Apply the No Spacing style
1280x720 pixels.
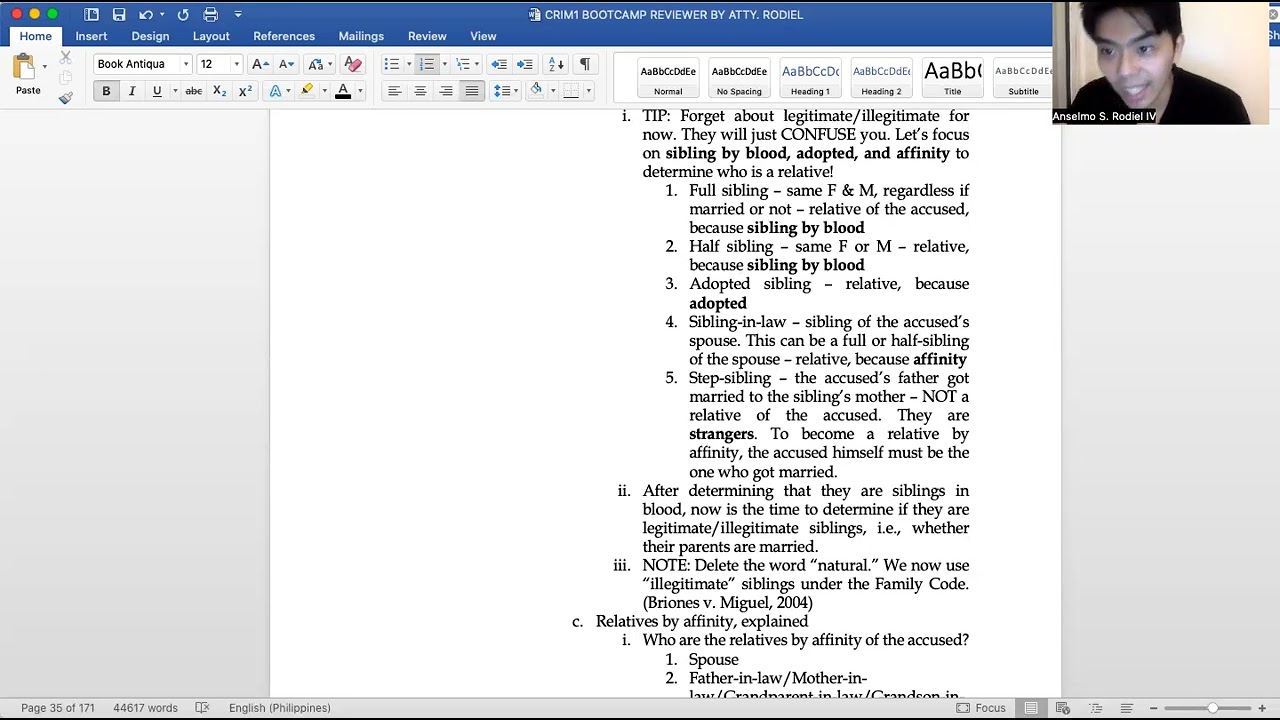(739, 77)
